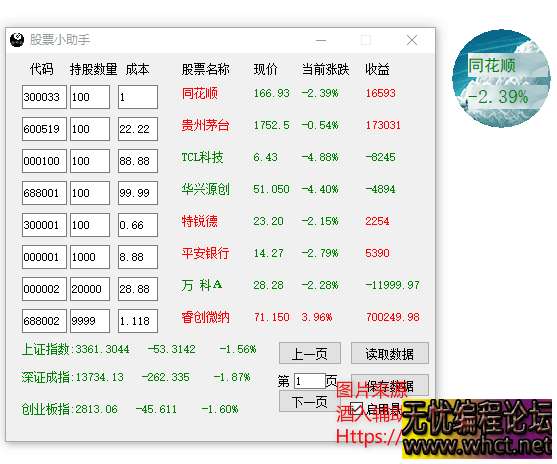This screenshot has width=557, height=464.
Task: Click the share count field showing 9999
Action: (90, 321)
